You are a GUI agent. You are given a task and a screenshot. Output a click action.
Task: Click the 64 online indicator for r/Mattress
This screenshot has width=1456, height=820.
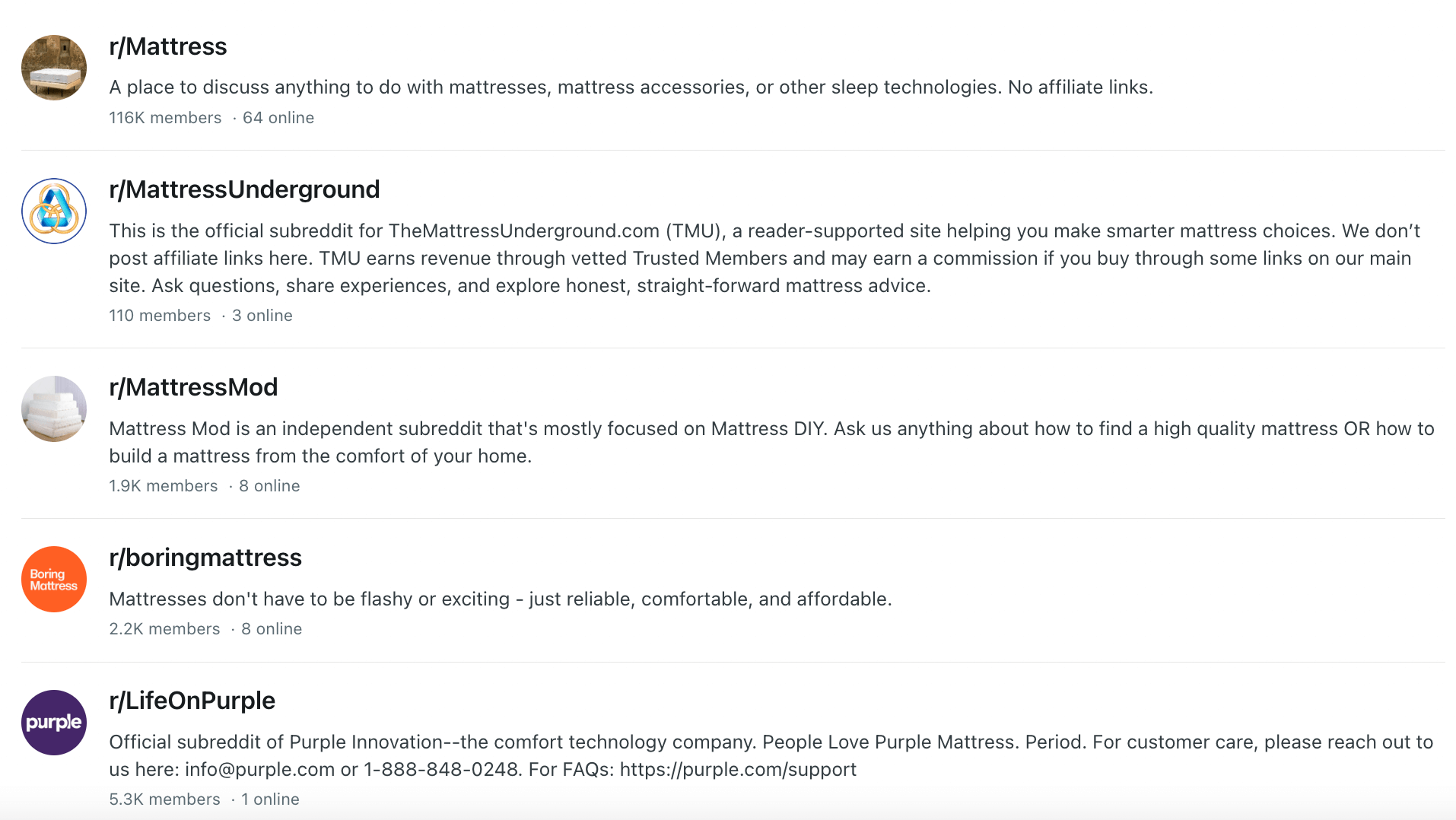coord(278,117)
